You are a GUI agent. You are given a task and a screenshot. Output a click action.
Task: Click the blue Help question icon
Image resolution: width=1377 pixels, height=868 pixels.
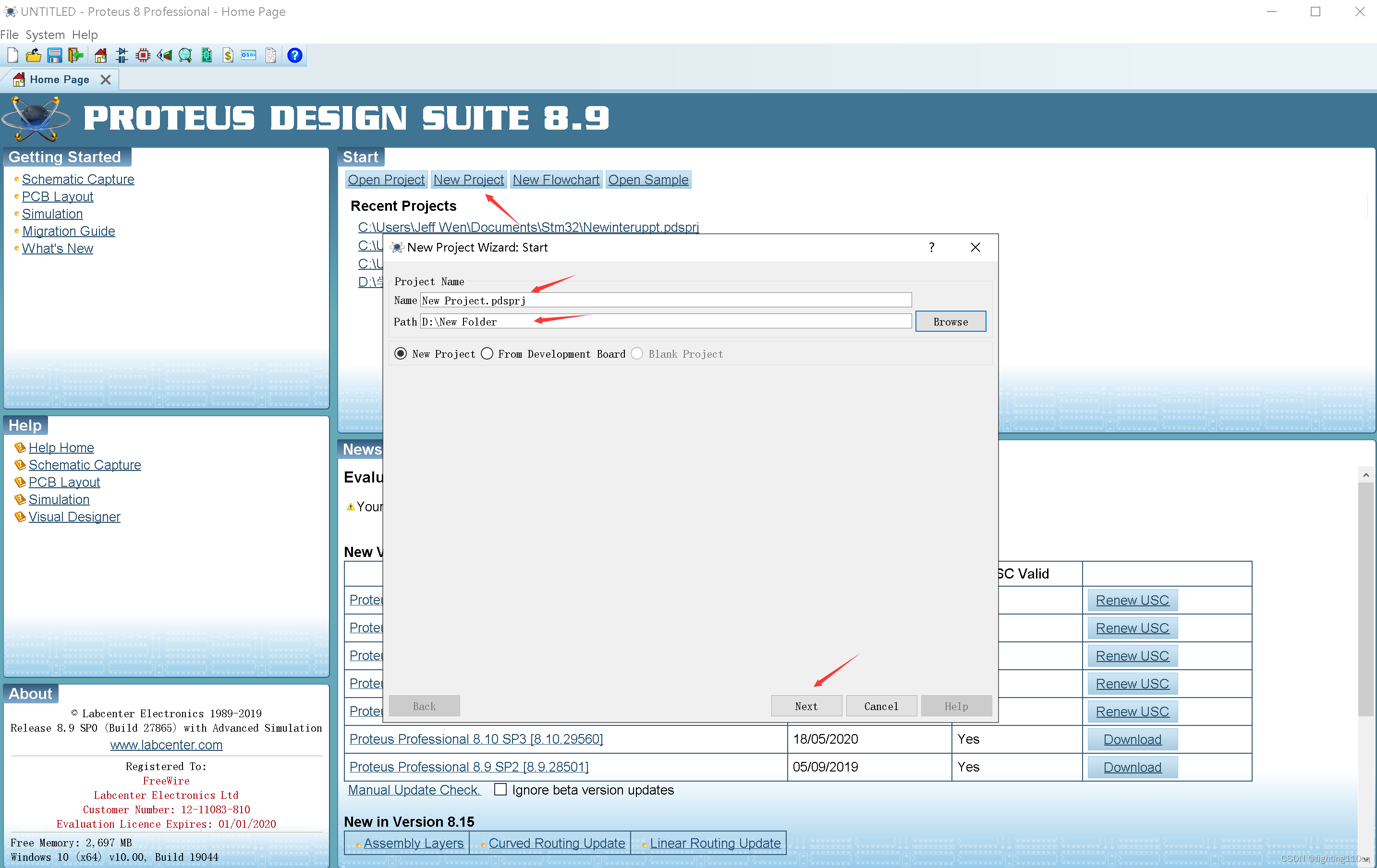pos(294,55)
